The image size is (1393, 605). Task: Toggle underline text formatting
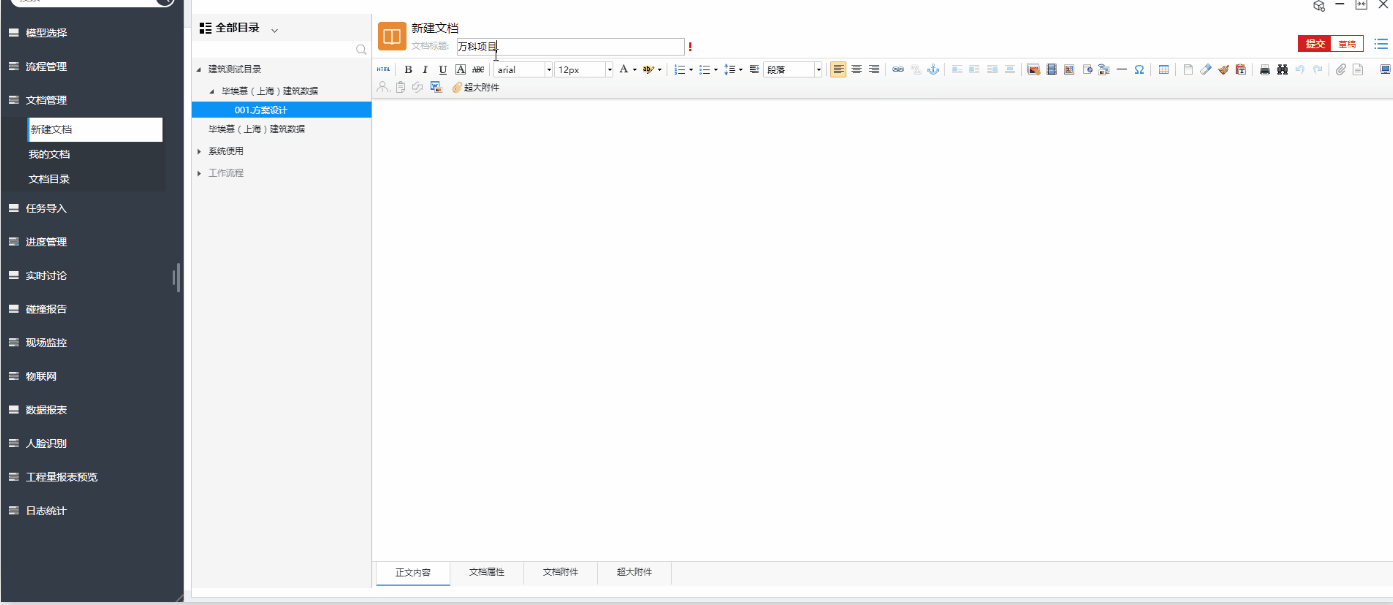442,70
